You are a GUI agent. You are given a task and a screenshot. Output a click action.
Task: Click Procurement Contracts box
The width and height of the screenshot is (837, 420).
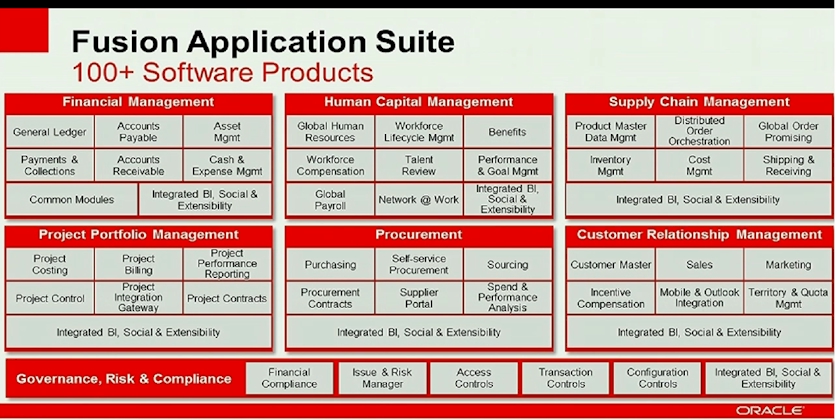point(330,298)
